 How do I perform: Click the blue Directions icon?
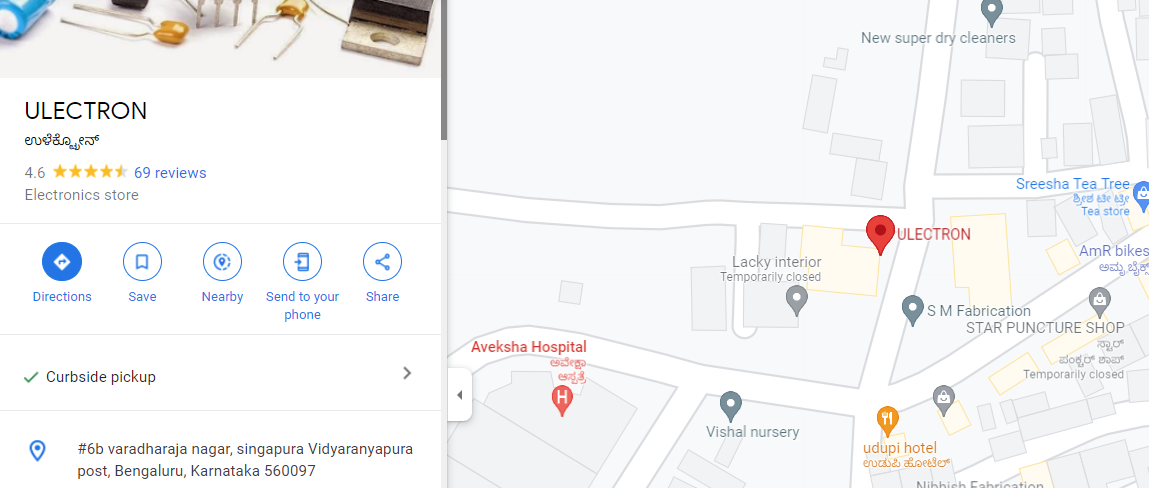pyautogui.click(x=62, y=262)
